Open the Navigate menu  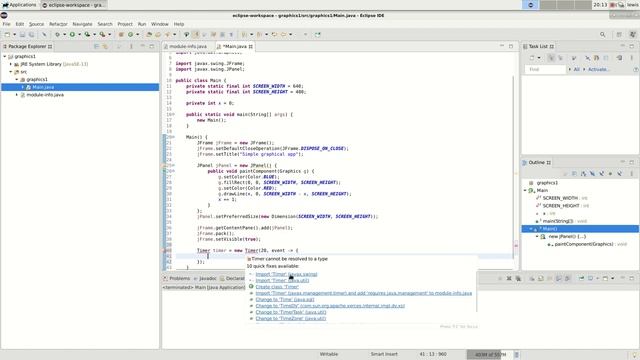82,24
